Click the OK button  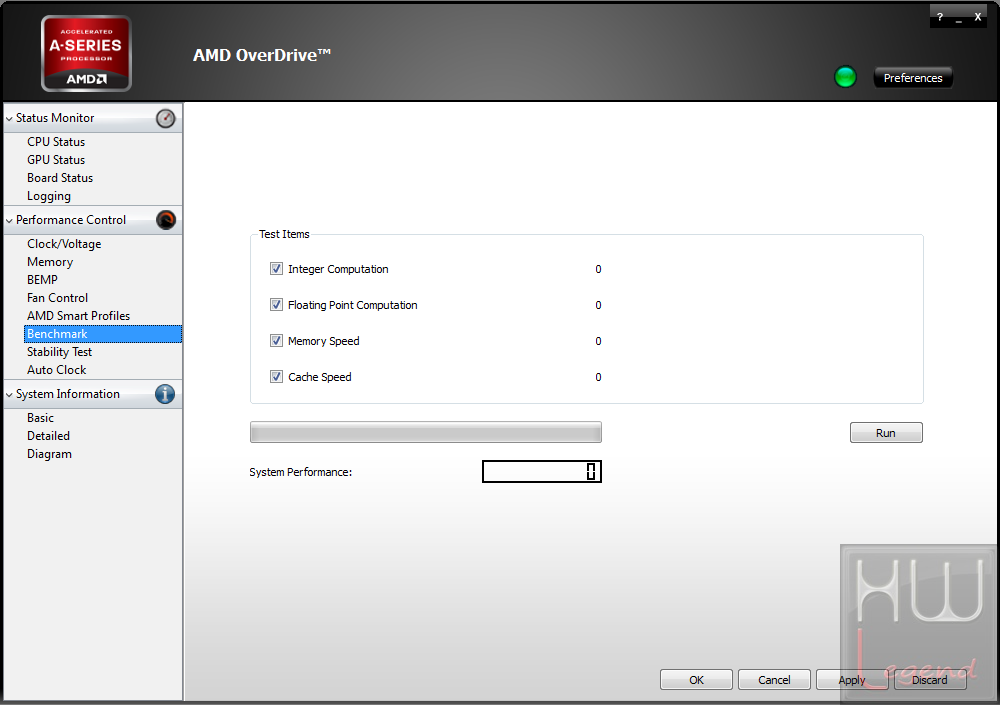pyautogui.click(x=696, y=679)
